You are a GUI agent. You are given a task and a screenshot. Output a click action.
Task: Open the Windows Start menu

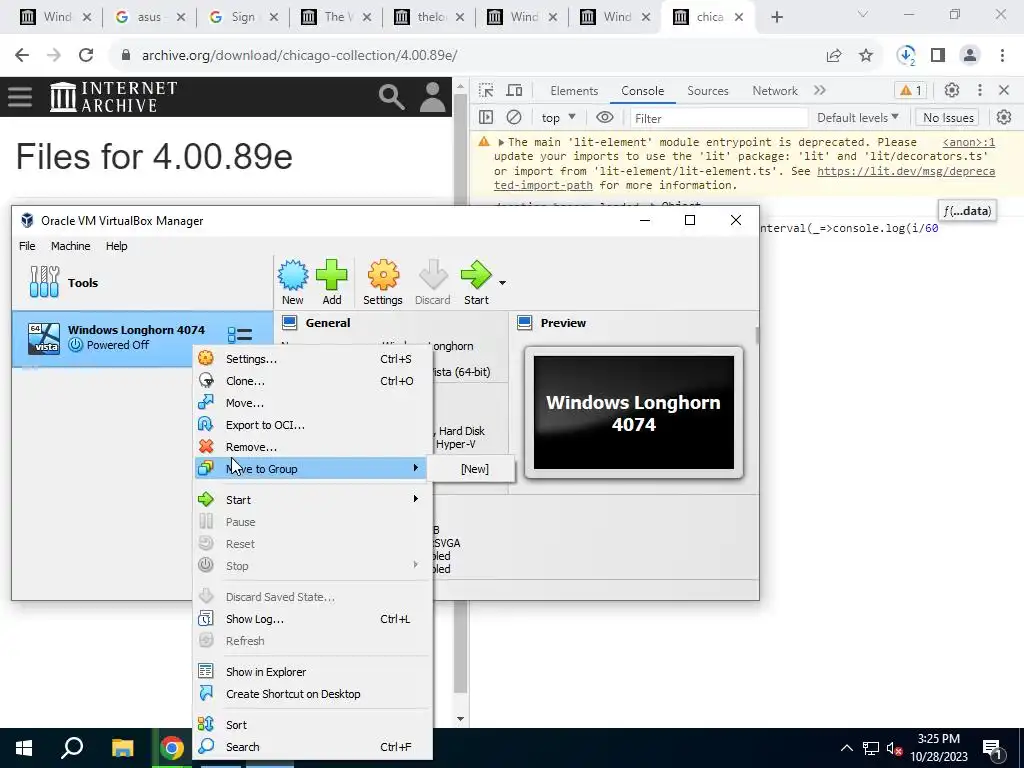tap(24, 748)
